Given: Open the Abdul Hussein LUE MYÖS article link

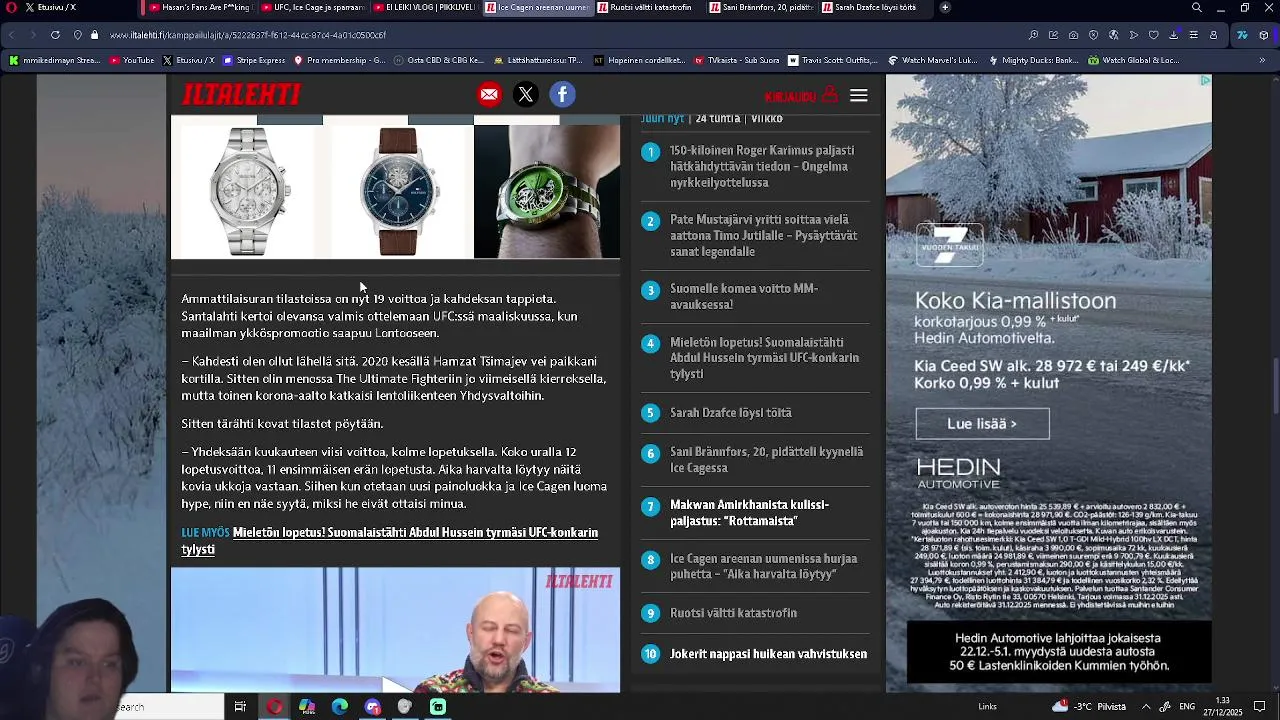Looking at the screenshot, I should pyautogui.click(x=390, y=541).
